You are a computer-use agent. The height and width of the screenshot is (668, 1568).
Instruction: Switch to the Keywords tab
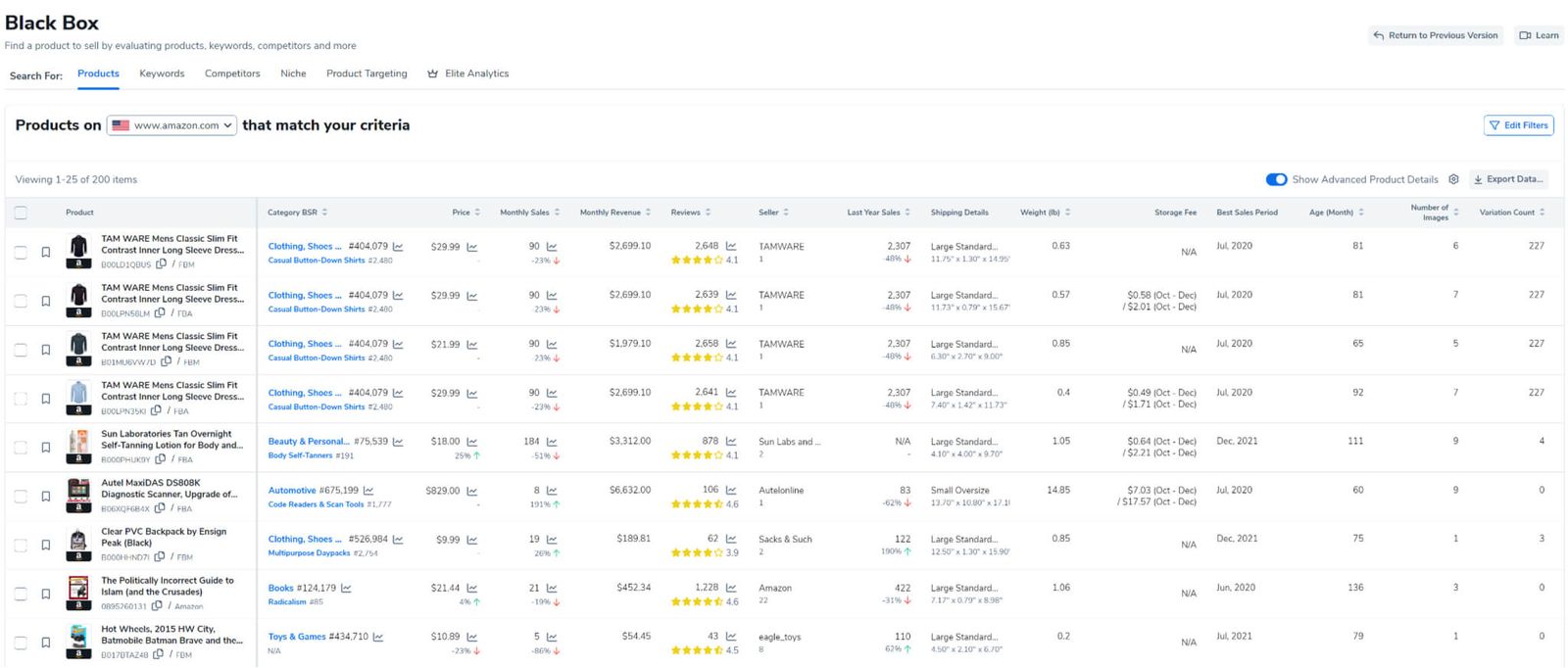pyautogui.click(x=162, y=73)
